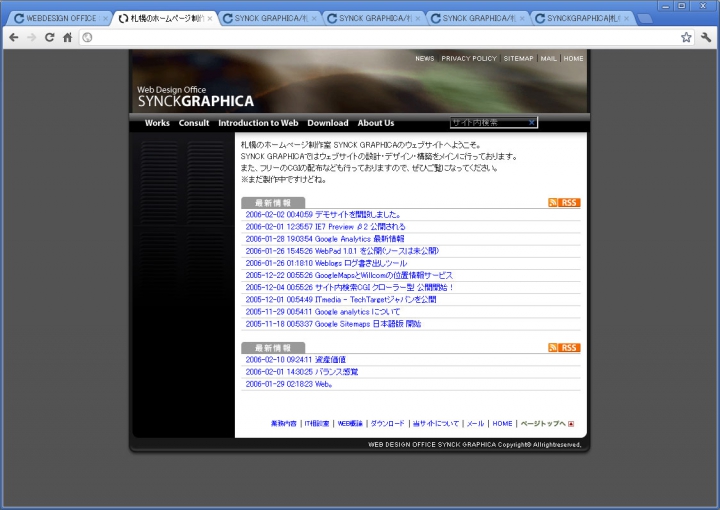Open the Works menu
The height and width of the screenshot is (510, 720).
pos(157,123)
